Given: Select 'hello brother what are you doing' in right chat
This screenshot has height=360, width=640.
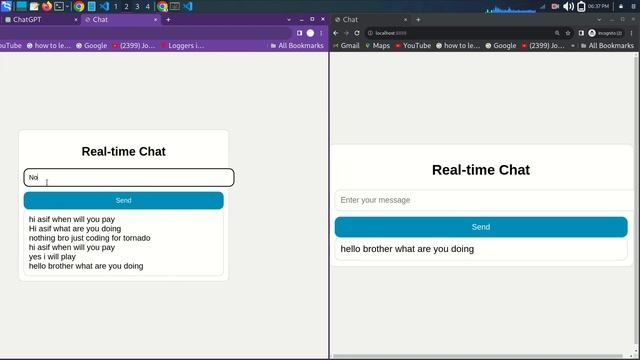Looking at the screenshot, I should tap(407, 249).
